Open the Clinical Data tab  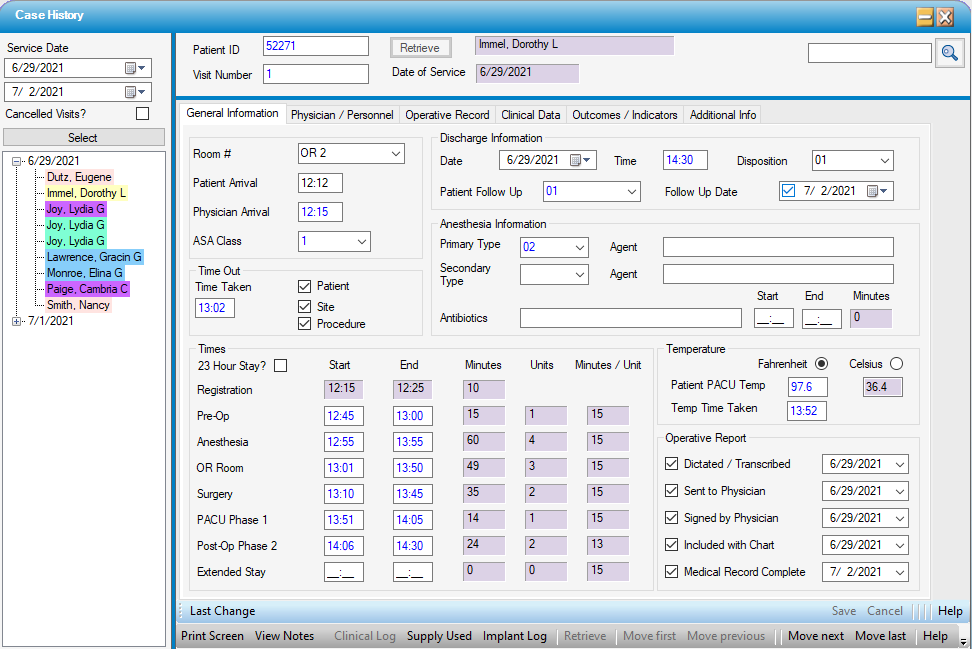point(530,115)
